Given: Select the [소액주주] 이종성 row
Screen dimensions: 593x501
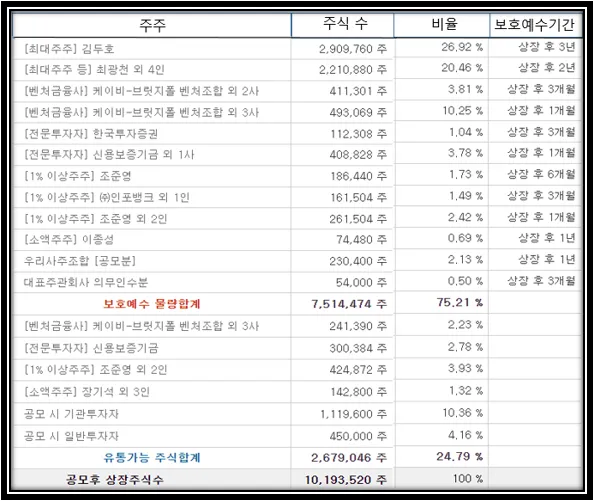Looking at the screenshot, I should (69, 240).
